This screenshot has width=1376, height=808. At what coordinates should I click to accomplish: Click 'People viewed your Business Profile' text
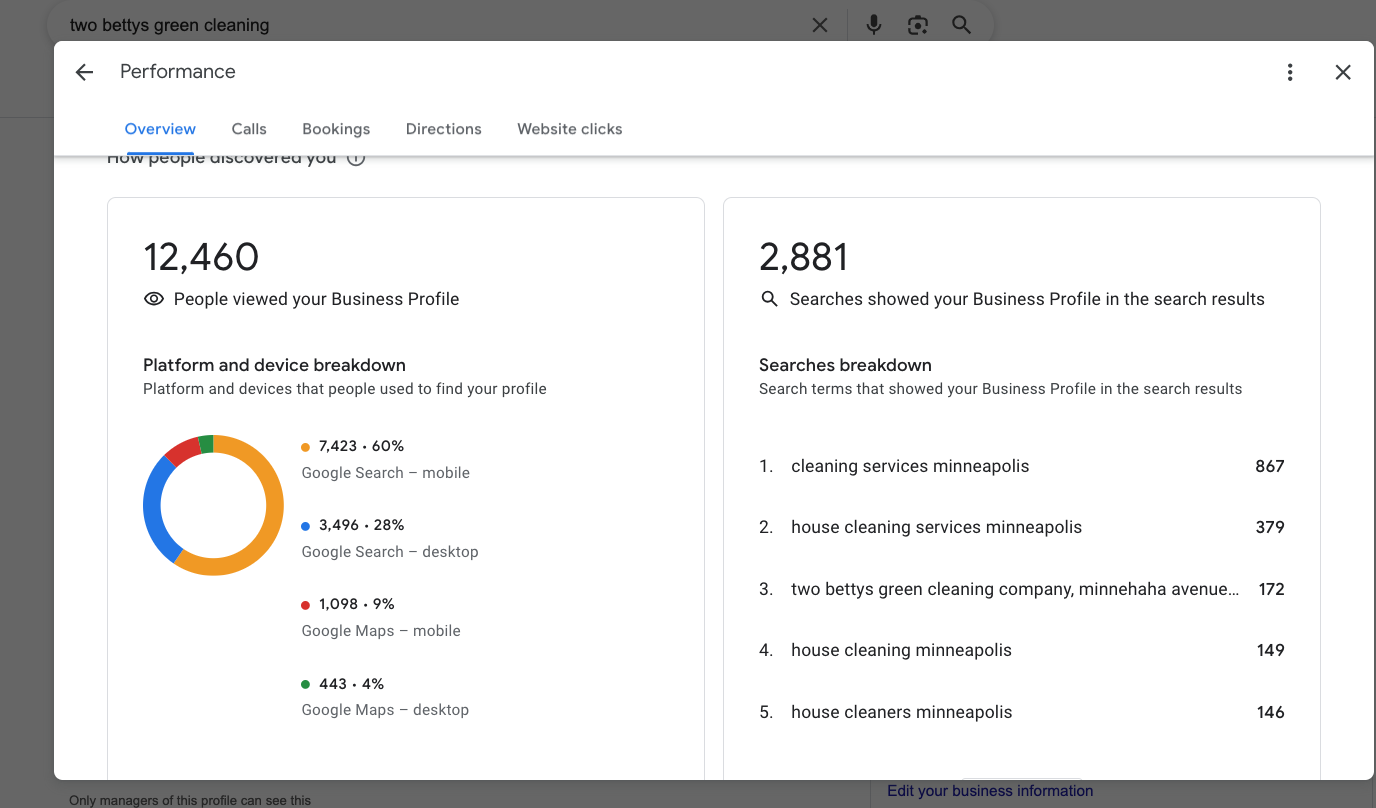[x=316, y=299]
